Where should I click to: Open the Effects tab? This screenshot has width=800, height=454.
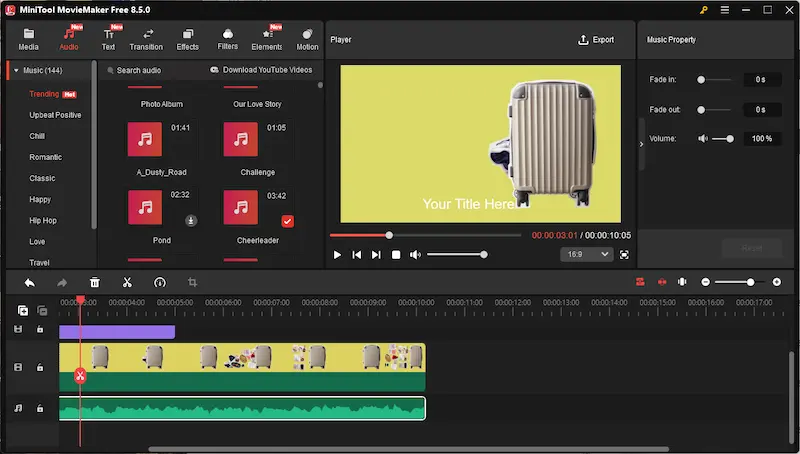tap(188, 39)
